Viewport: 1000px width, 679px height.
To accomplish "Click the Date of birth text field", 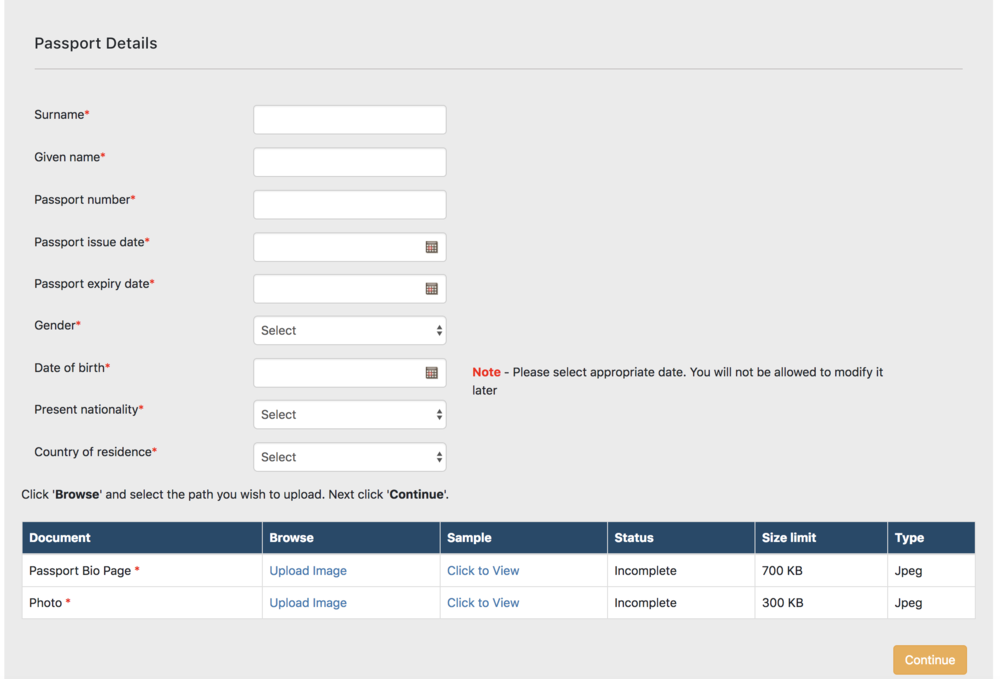I will 337,373.
